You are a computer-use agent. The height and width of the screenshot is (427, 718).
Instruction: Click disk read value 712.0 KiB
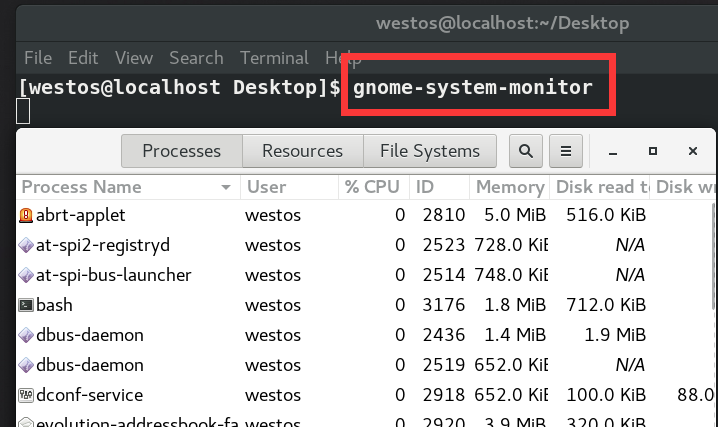[x=606, y=305]
